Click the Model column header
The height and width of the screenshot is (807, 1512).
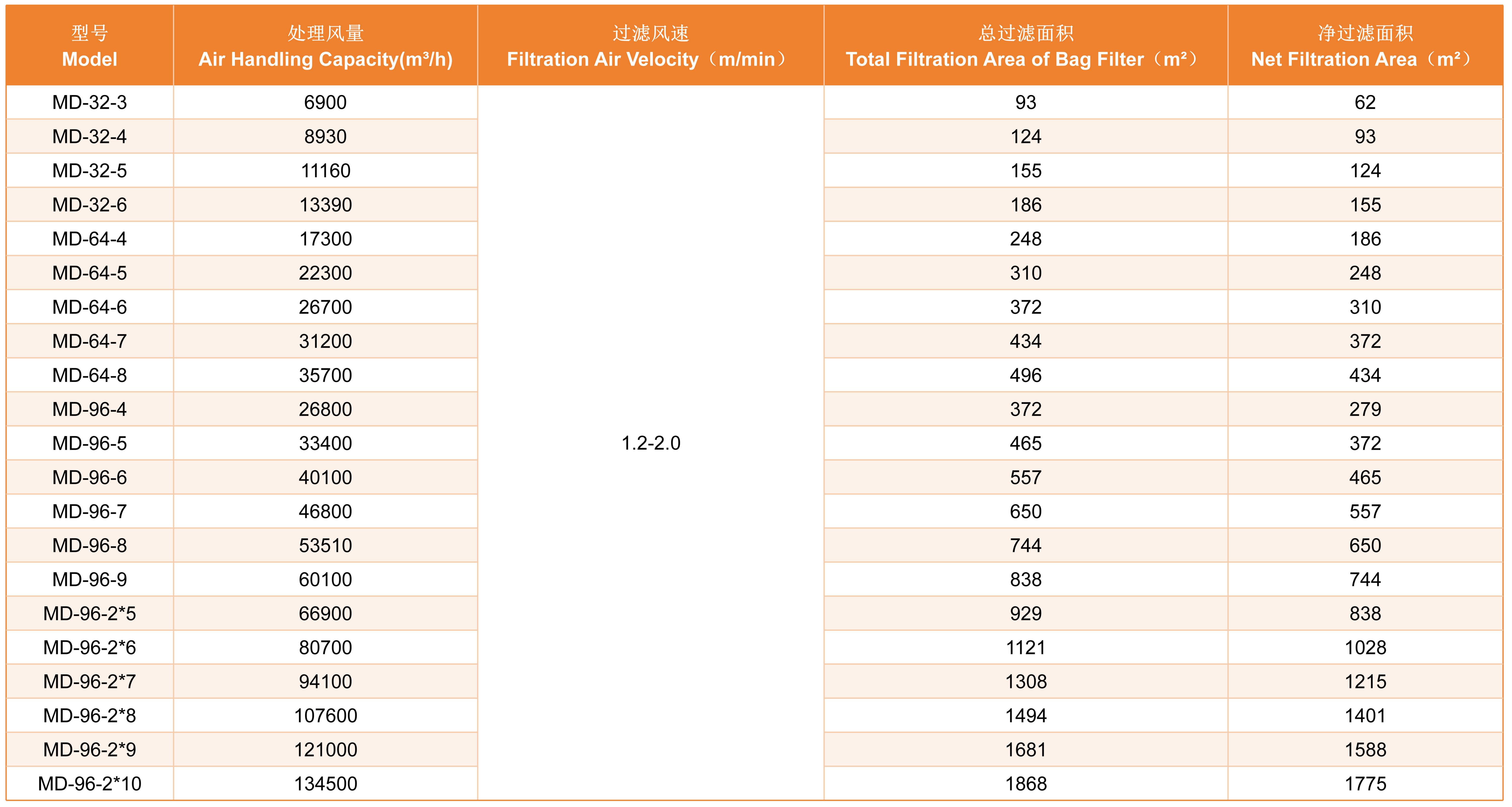pos(89,46)
